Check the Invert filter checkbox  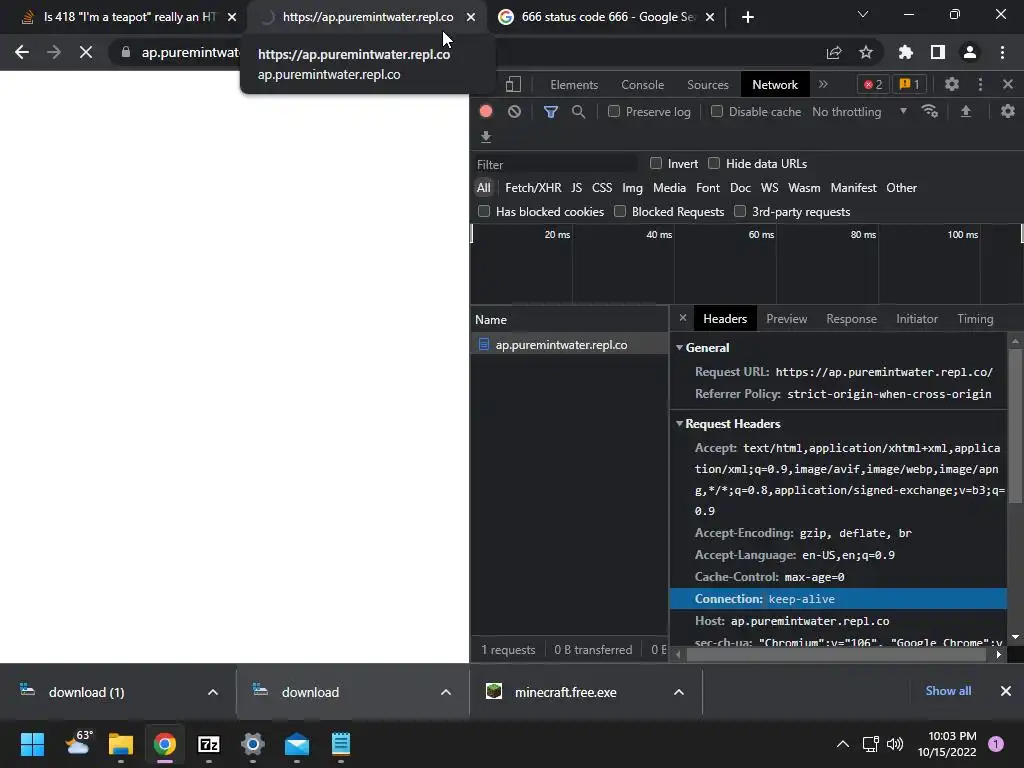(656, 163)
